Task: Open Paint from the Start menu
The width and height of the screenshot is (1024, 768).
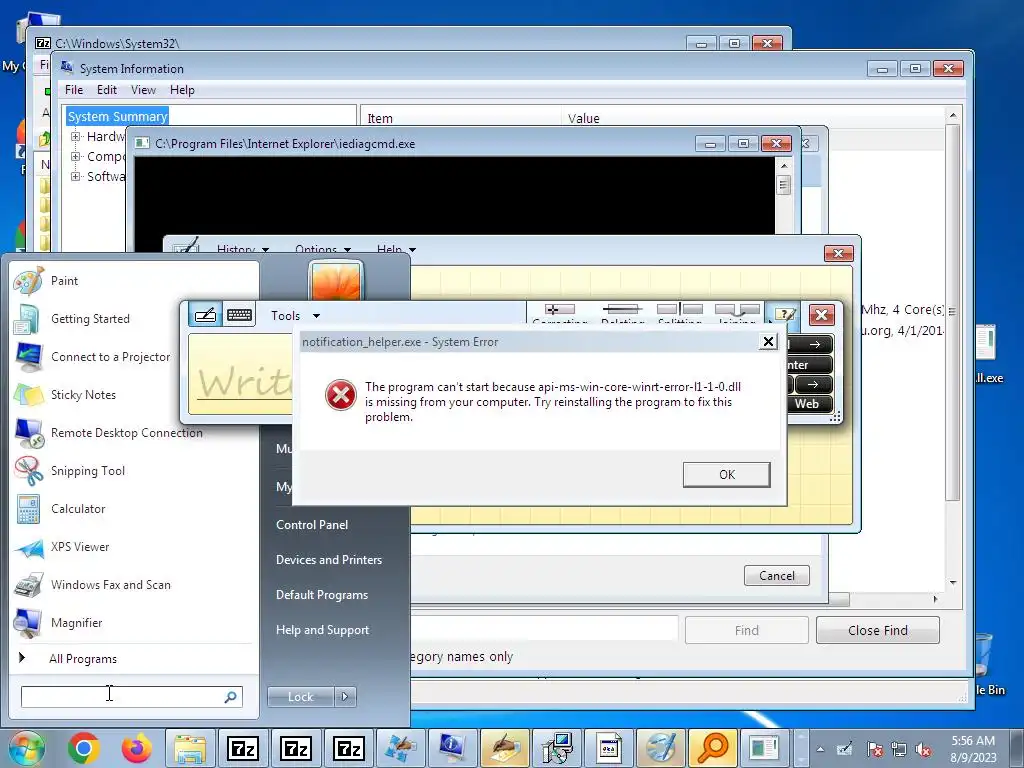Action: tap(65, 281)
